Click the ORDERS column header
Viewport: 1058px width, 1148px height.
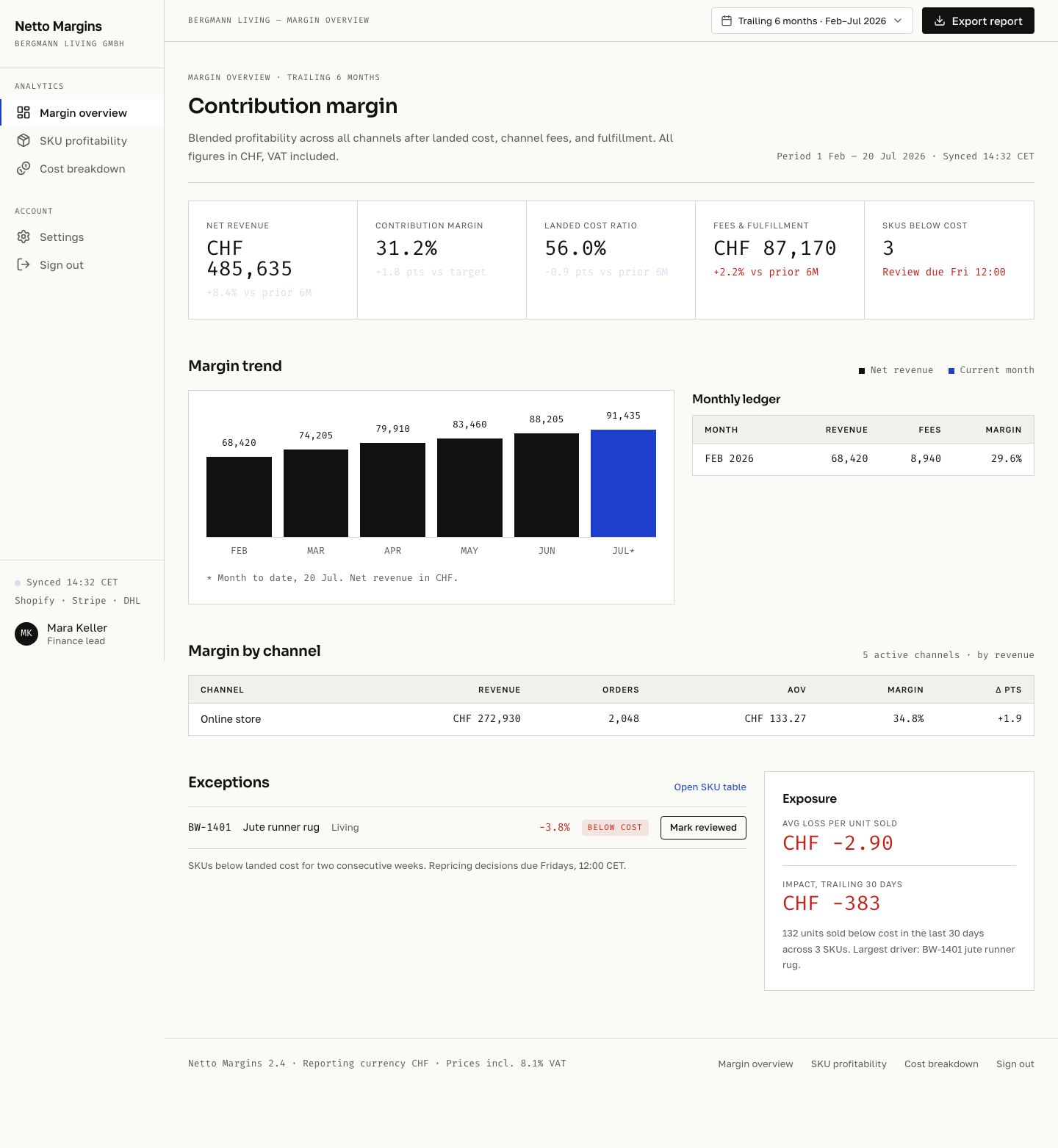[621, 690]
